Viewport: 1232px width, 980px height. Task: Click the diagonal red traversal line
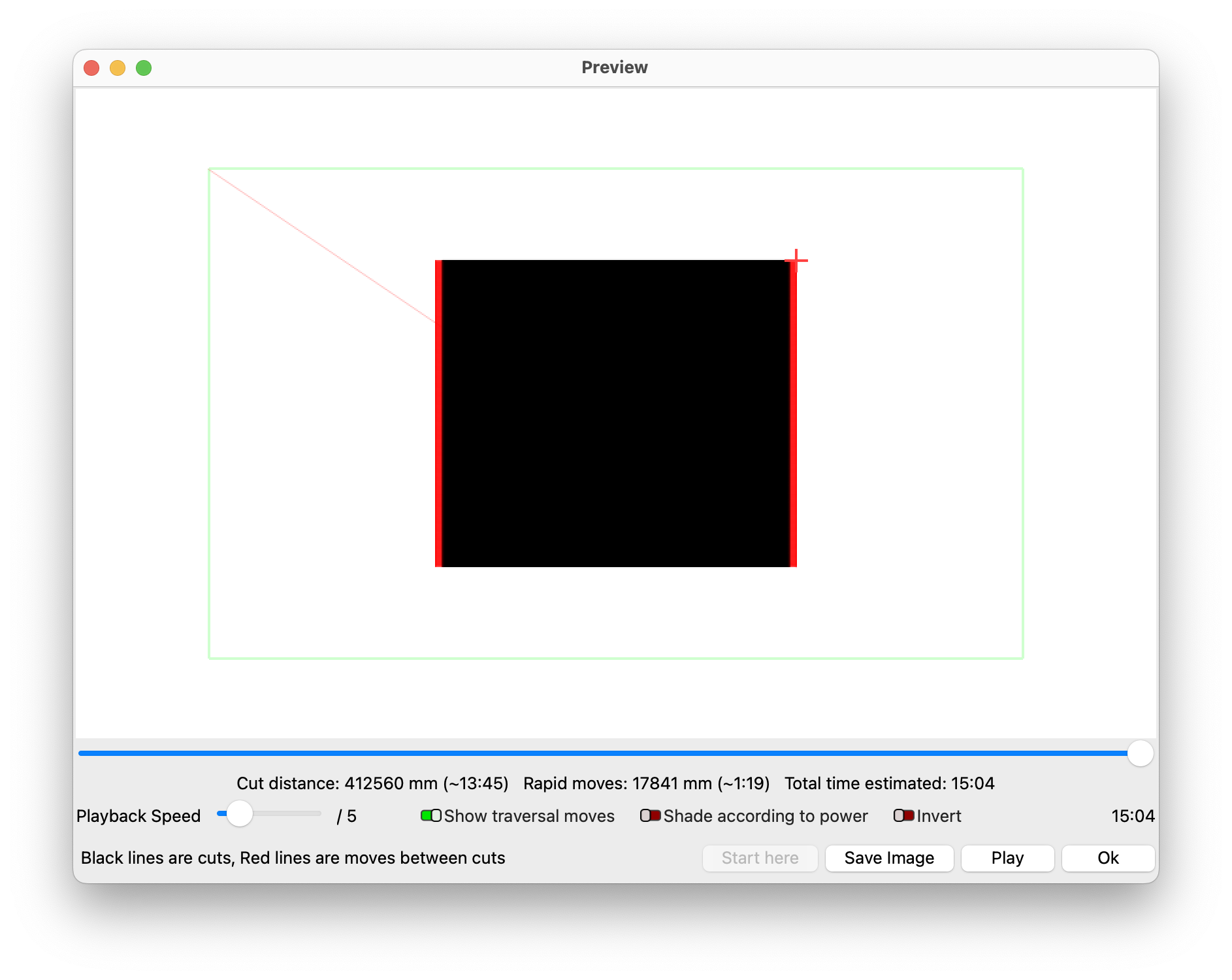tap(321, 246)
